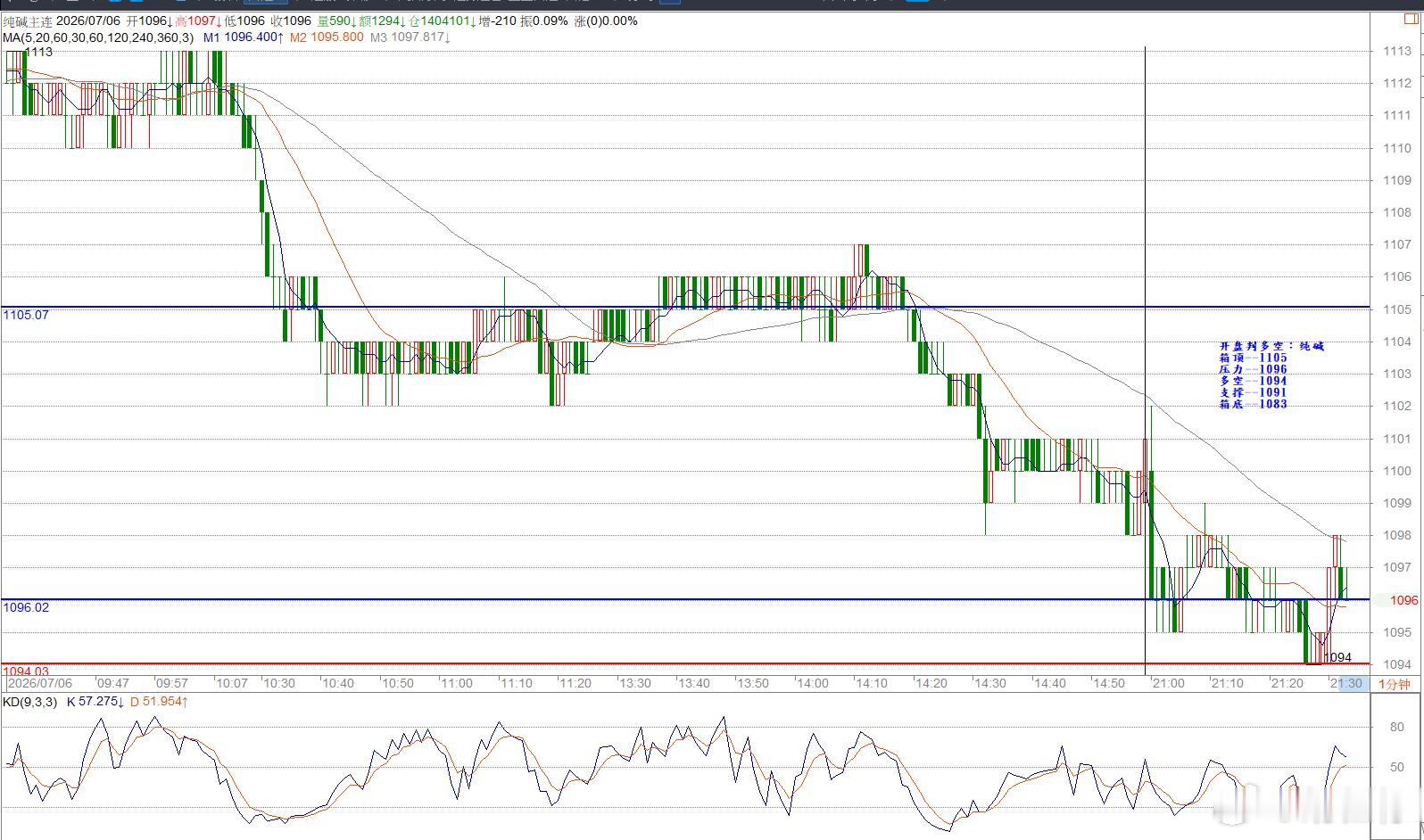Click the 1096.02 blue line label
The height and width of the screenshot is (840, 1424).
coord(26,607)
